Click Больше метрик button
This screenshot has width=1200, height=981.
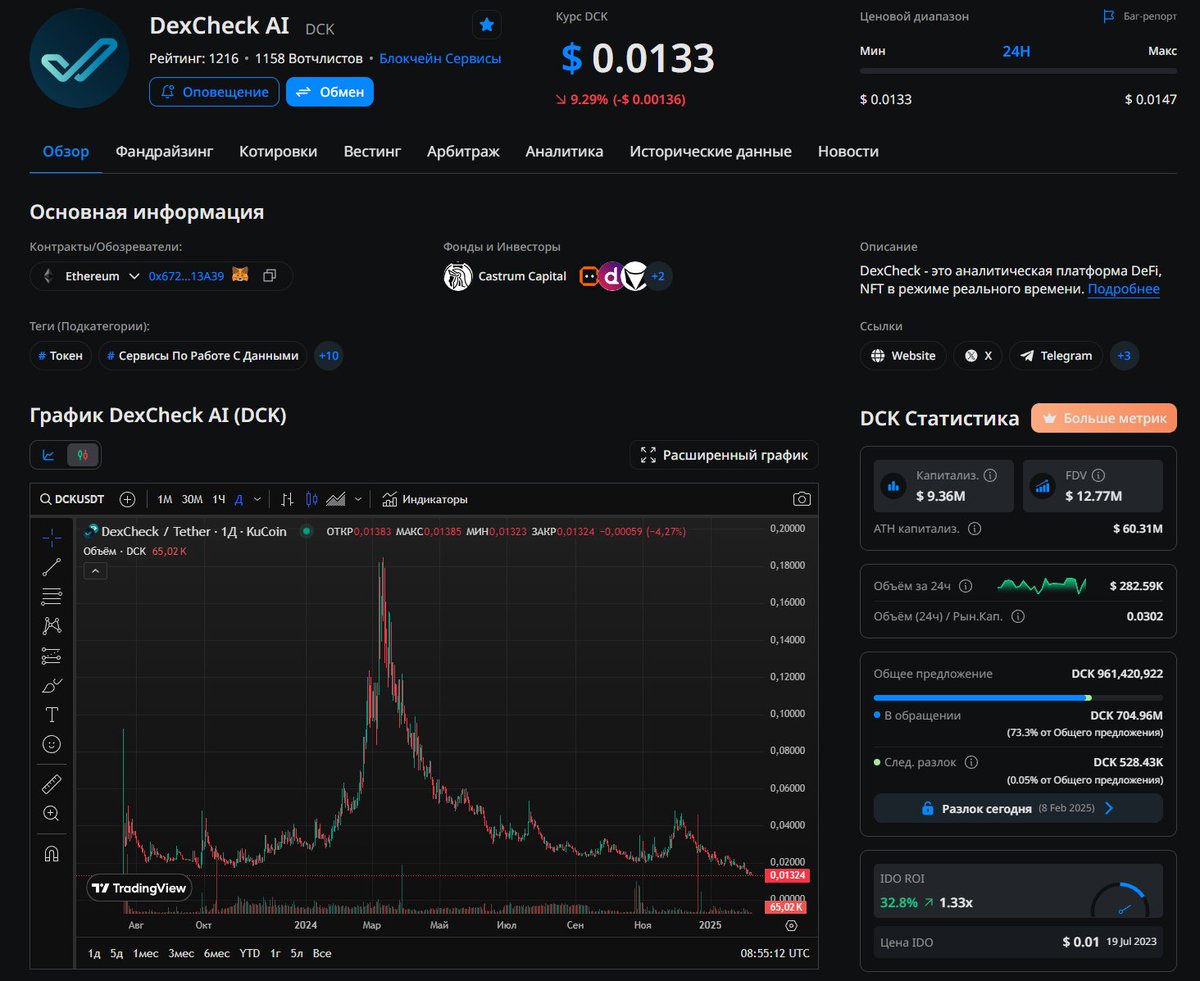click(x=1104, y=418)
